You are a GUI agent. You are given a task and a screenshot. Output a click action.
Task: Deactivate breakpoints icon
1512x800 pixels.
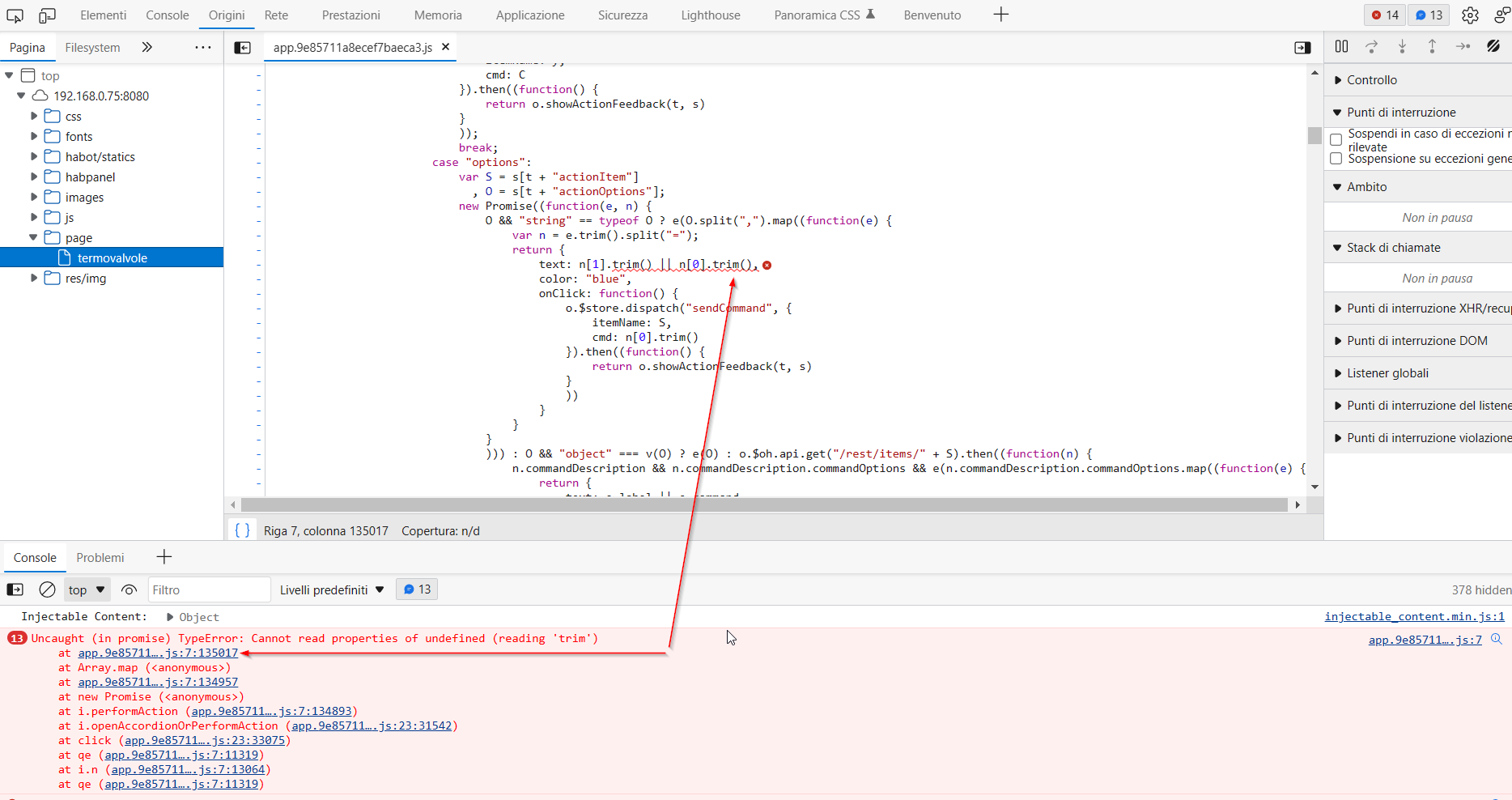1493,47
